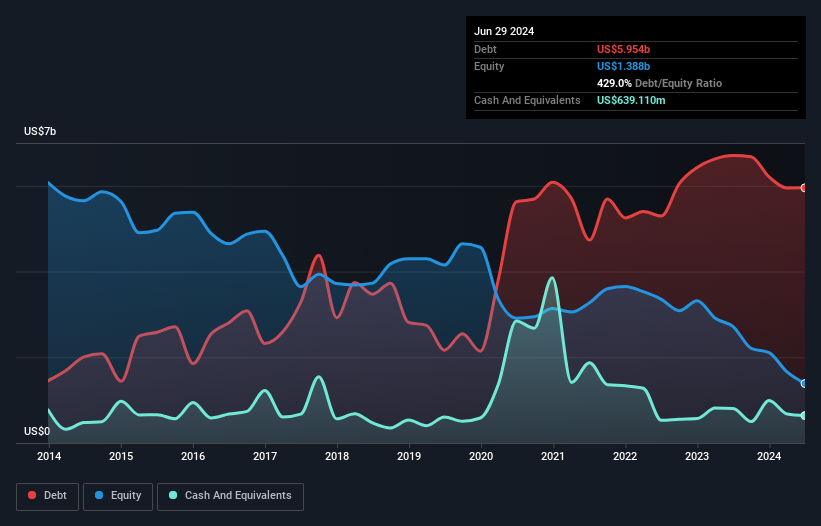Click the 2018 x-axis label
The width and height of the screenshot is (821, 526).
point(337,456)
